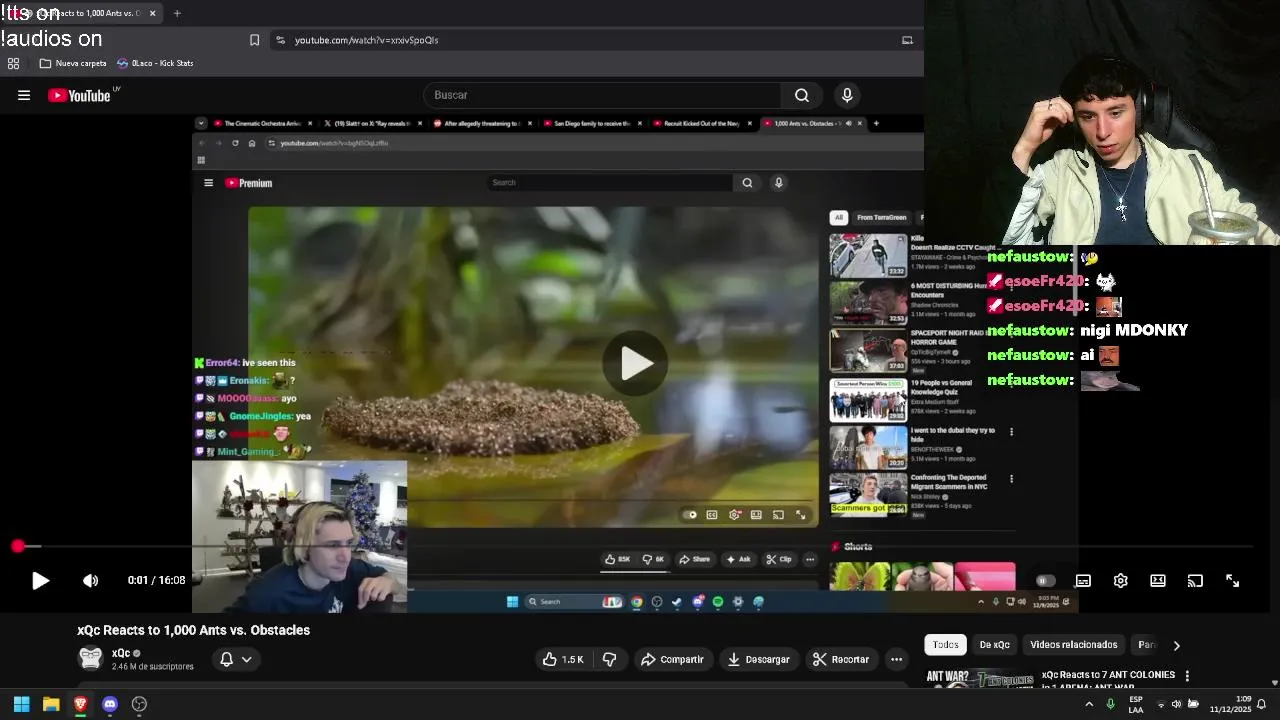Open the system tray volume icon

tap(1176, 704)
